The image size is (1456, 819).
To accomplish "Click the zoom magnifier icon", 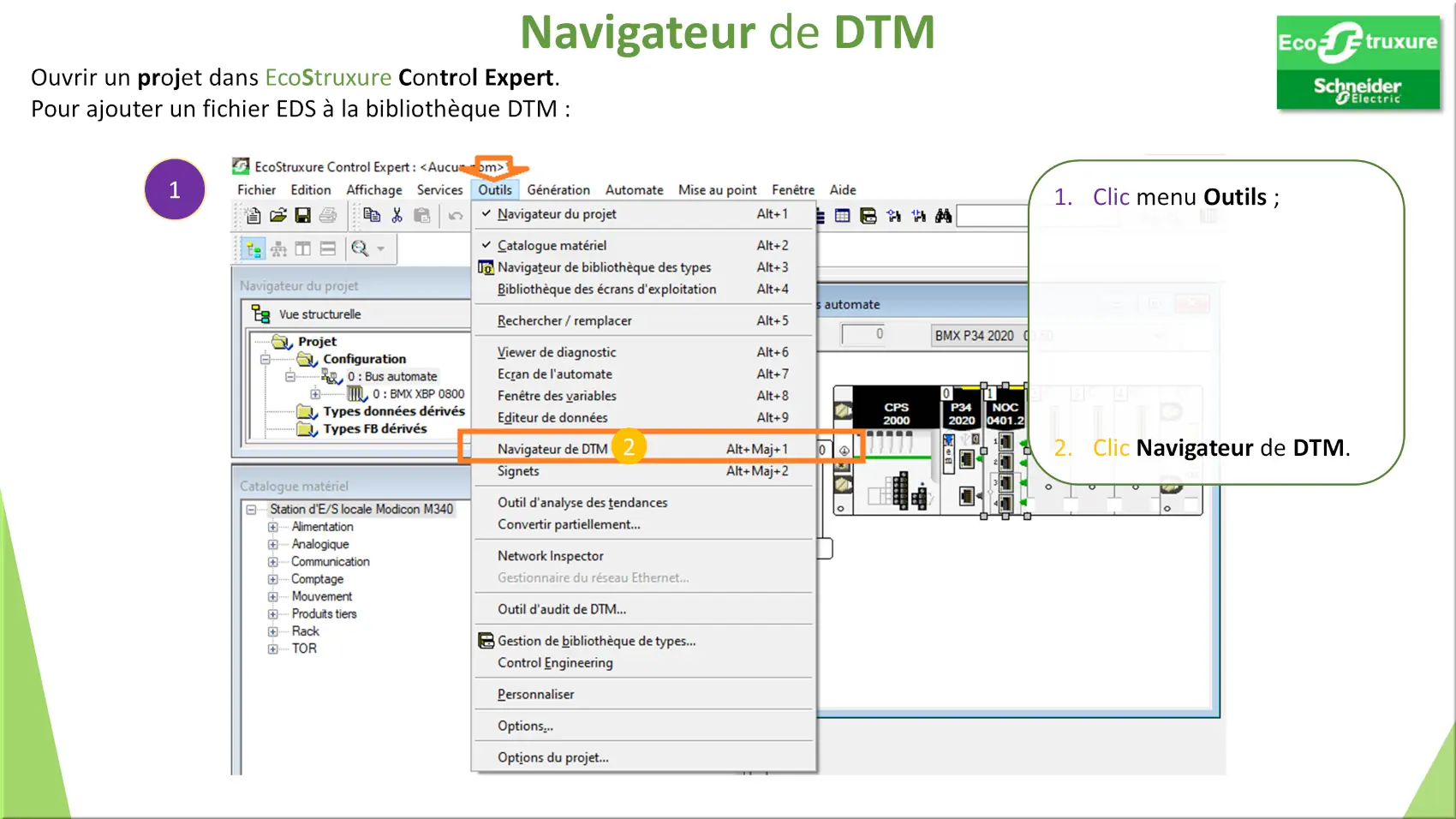I will 360,249.
